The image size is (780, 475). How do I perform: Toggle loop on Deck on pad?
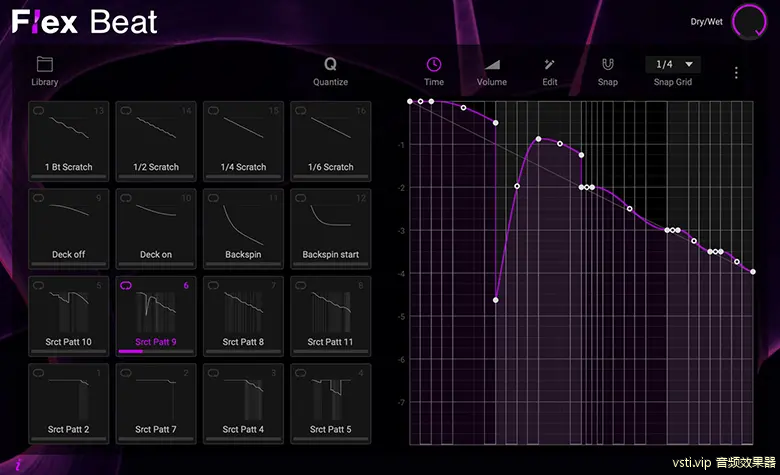click(126, 198)
